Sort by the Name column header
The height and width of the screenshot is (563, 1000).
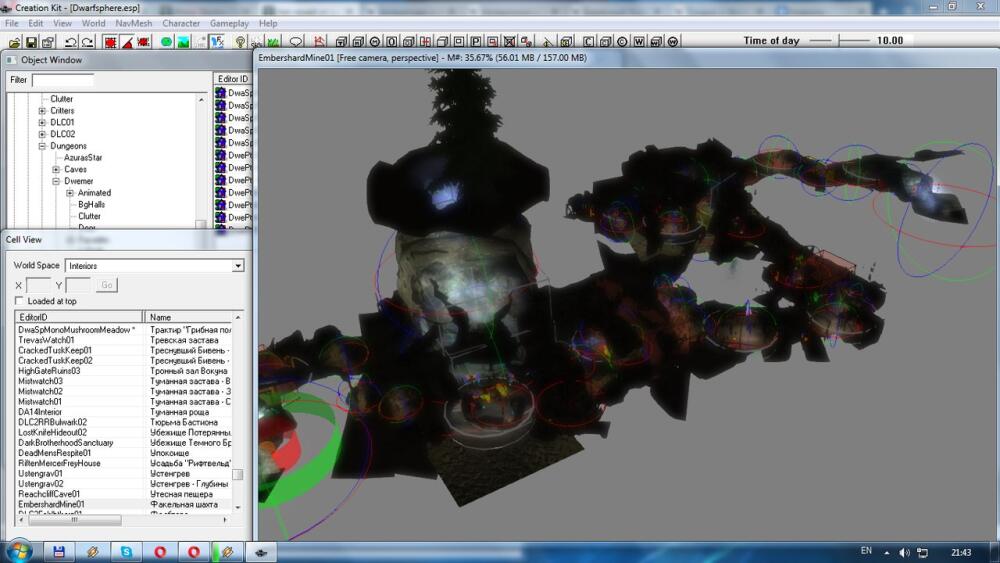pos(189,317)
